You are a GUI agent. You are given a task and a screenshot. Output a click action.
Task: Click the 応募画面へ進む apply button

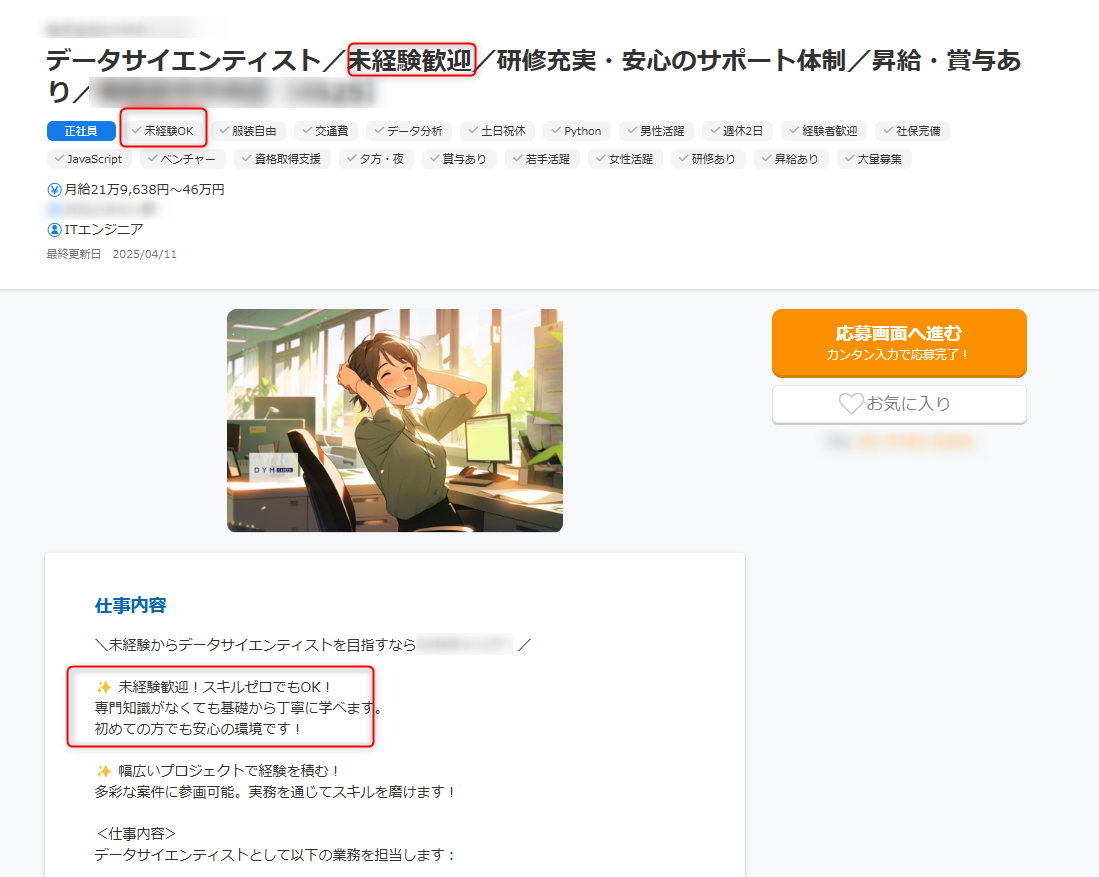[x=898, y=343]
